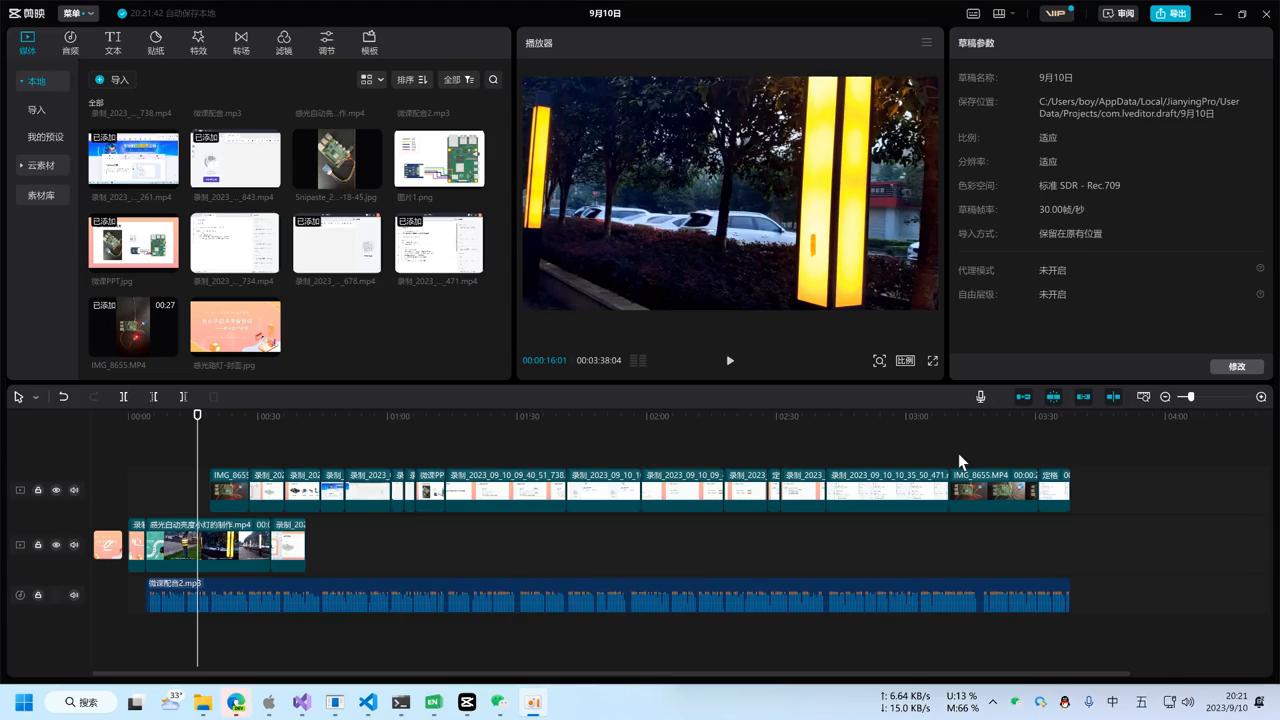Click the 导出 export button

point(1172,13)
